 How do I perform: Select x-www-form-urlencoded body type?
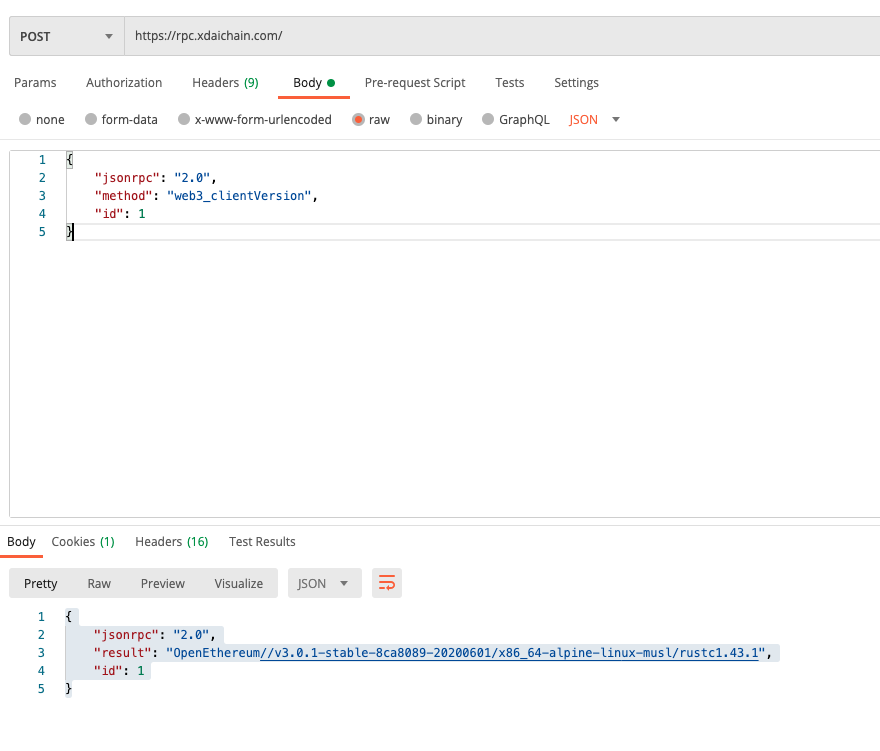tap(184, 120)
